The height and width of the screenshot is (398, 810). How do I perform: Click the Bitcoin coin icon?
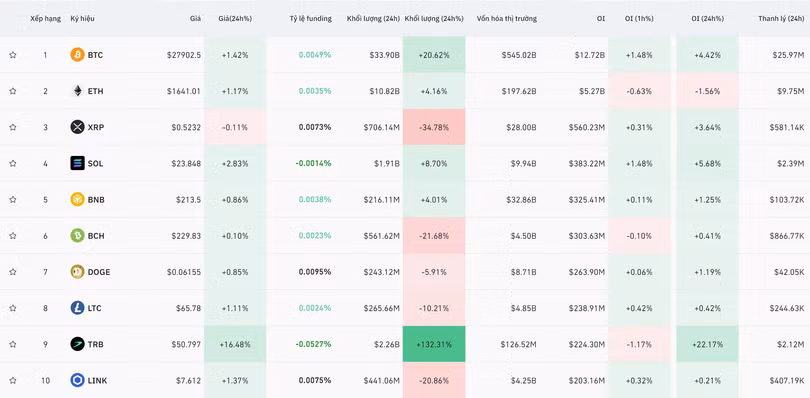point(77,55)
